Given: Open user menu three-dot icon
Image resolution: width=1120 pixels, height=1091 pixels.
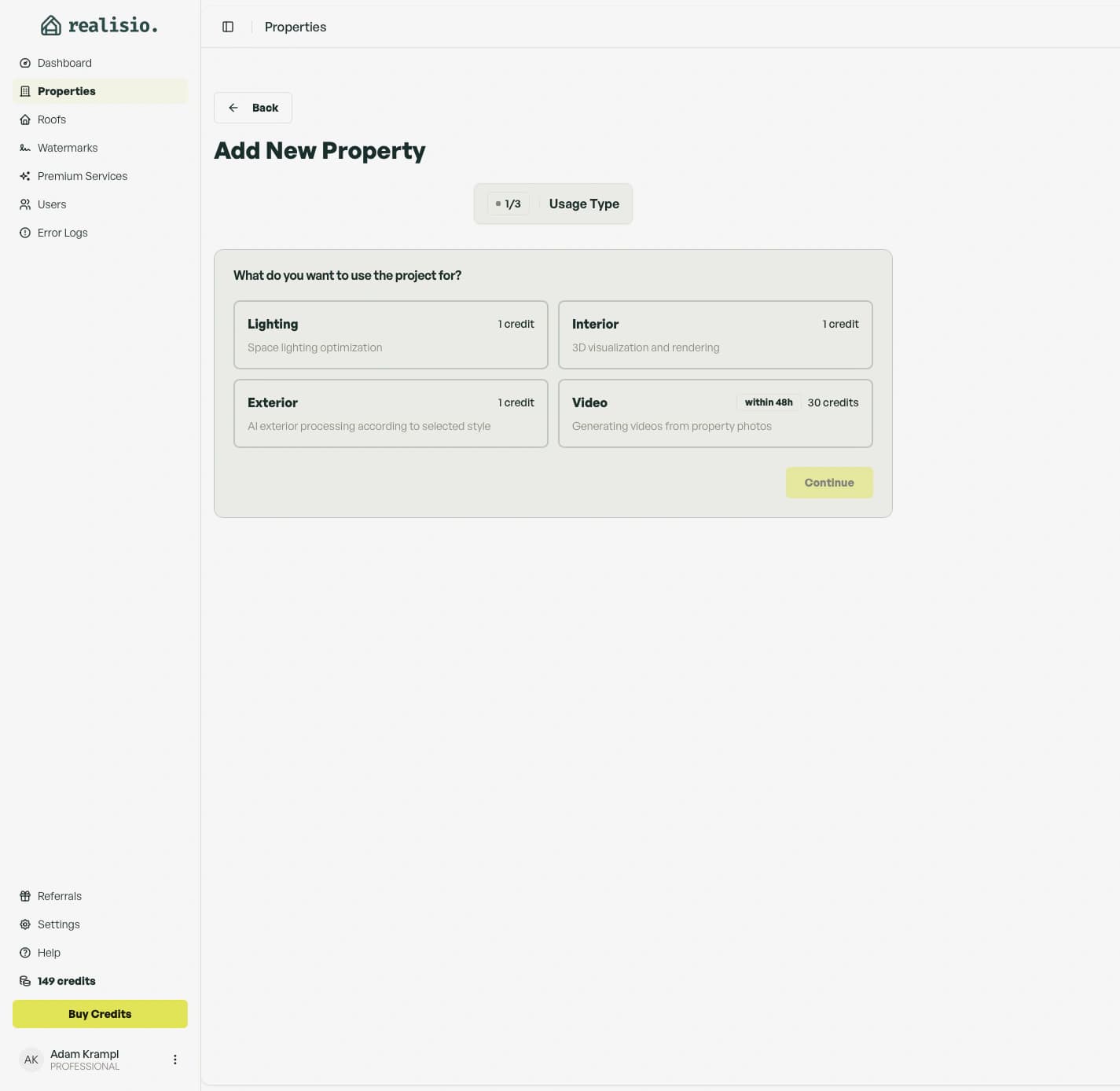Looking at the screenshot, I should click(175, 1060).
